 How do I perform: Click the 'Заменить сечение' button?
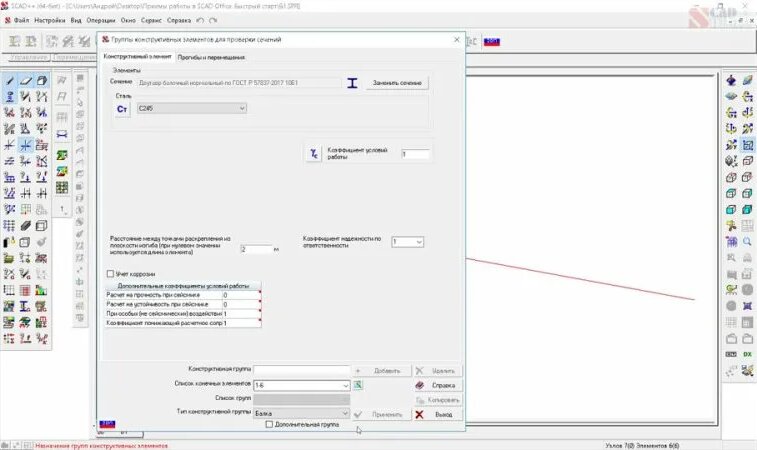(397, 83)
